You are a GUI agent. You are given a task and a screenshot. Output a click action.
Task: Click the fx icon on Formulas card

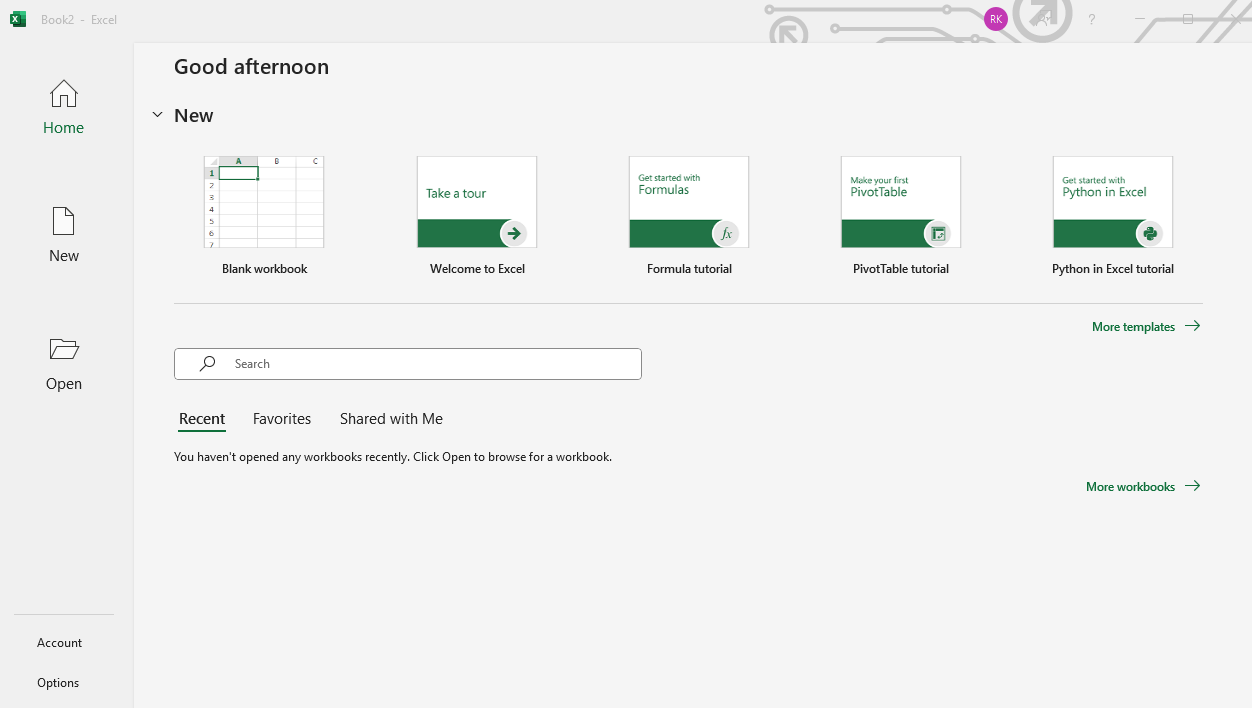(x=725, y=234)
